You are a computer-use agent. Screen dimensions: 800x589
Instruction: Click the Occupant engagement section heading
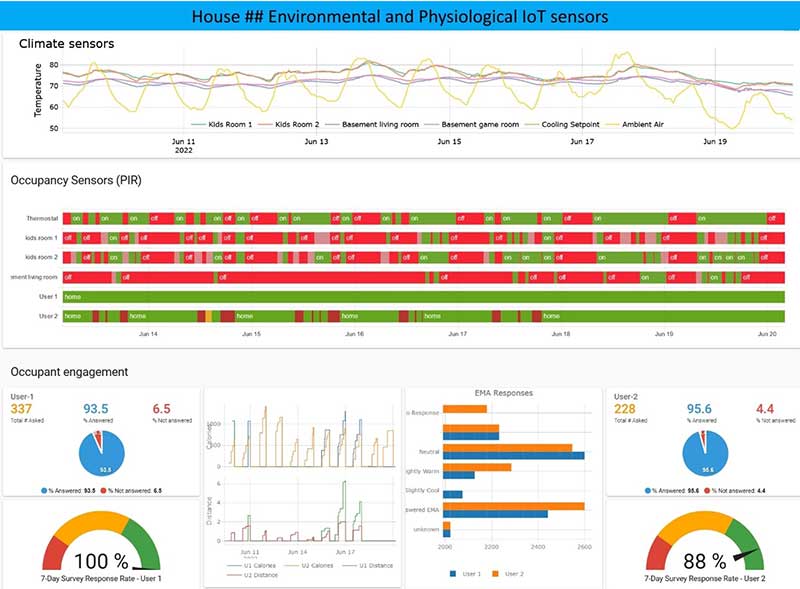click(69, 372)
